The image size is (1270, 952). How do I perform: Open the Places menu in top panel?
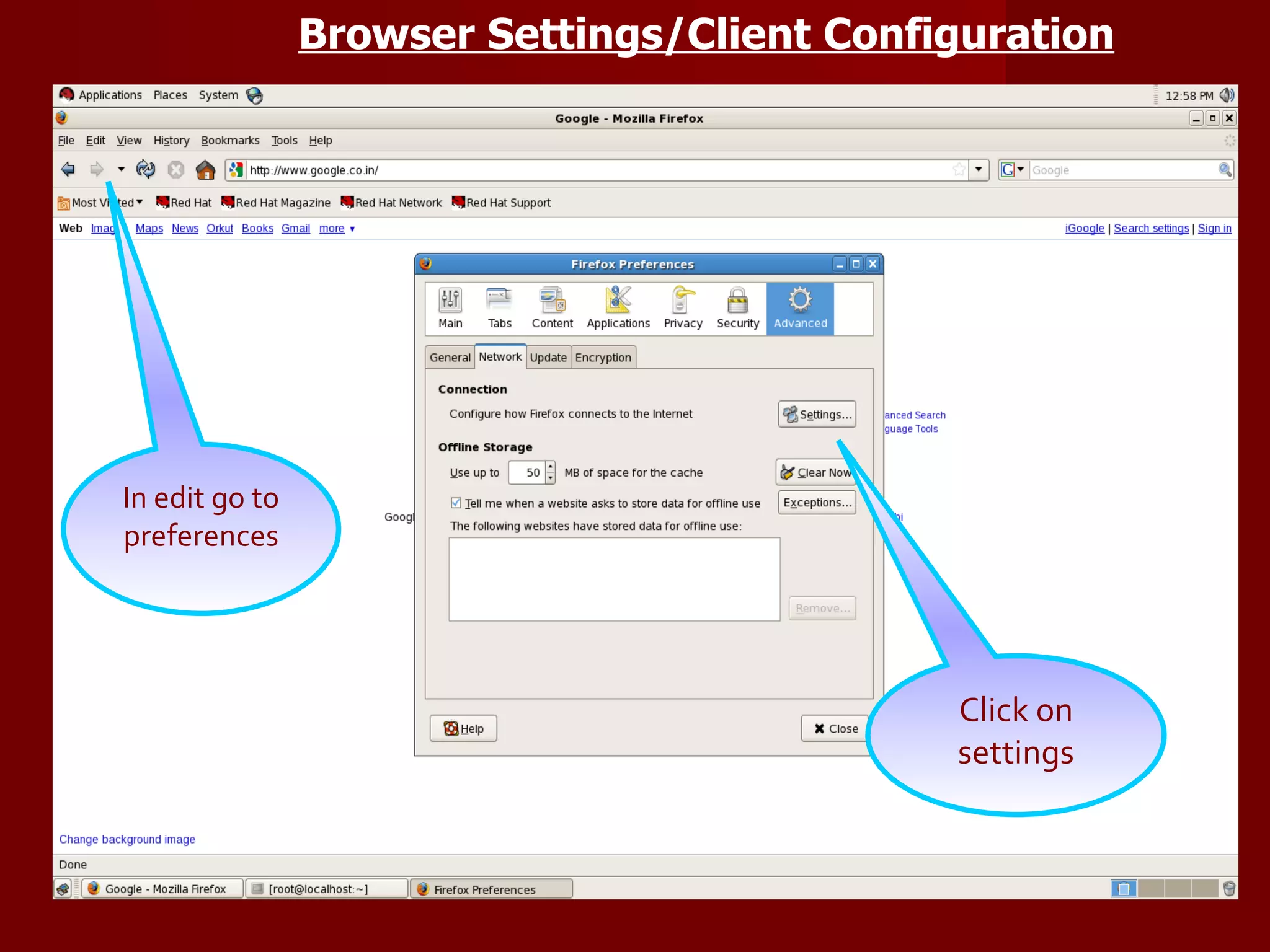(x=170, y=95)
